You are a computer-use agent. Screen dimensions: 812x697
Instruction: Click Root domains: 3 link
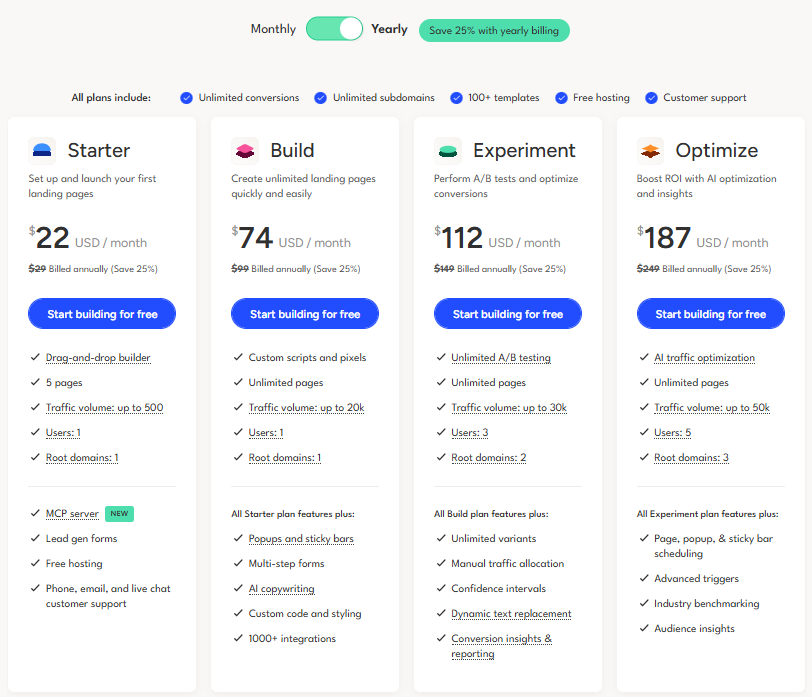[691, 458]
